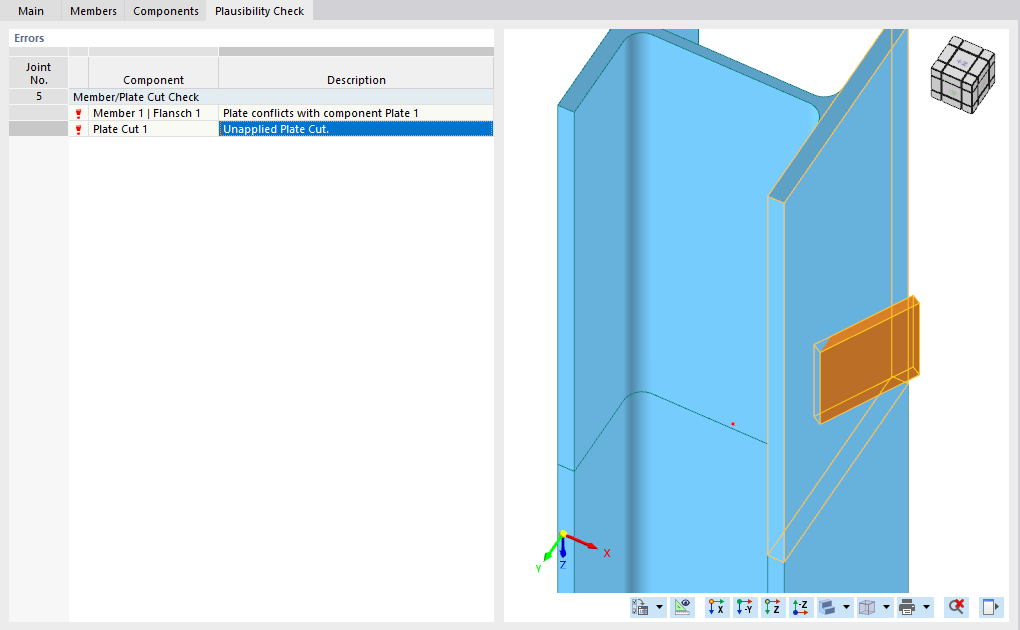Click the coordinate axis origin in viewport
This screenshot has height=630, width=1020.
pos(563,534)
